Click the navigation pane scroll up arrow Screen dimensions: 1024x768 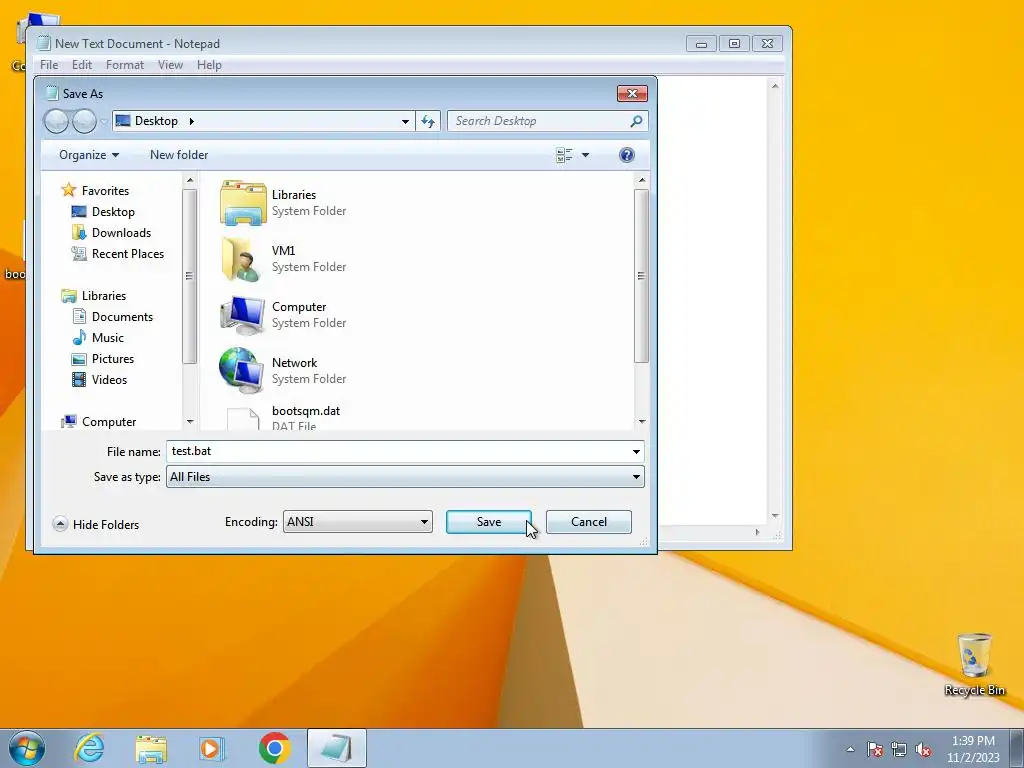(x=190, y=180)
